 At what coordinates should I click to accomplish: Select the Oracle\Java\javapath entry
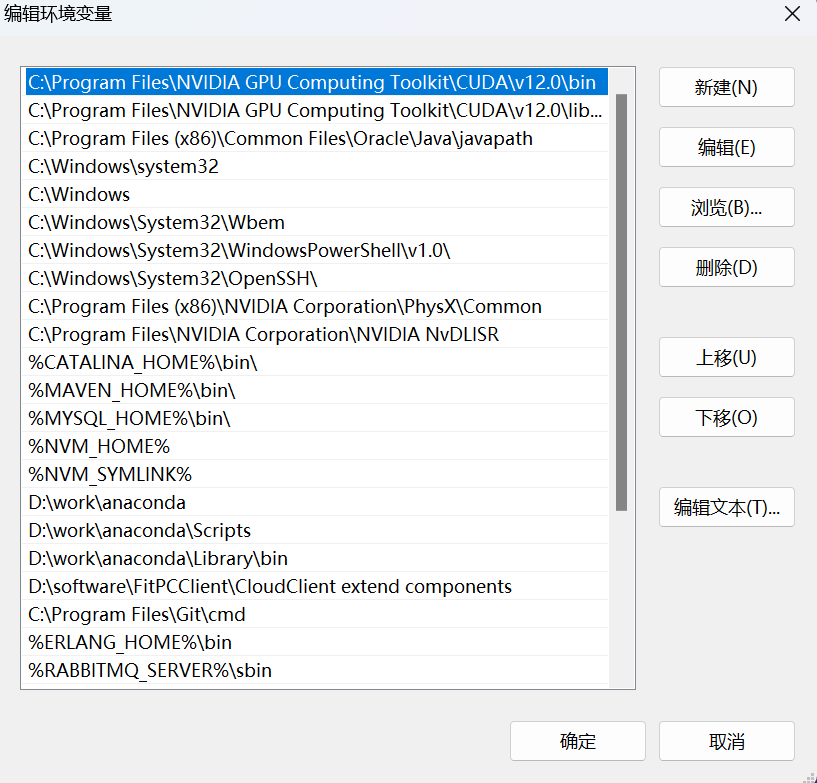[317, 138]
